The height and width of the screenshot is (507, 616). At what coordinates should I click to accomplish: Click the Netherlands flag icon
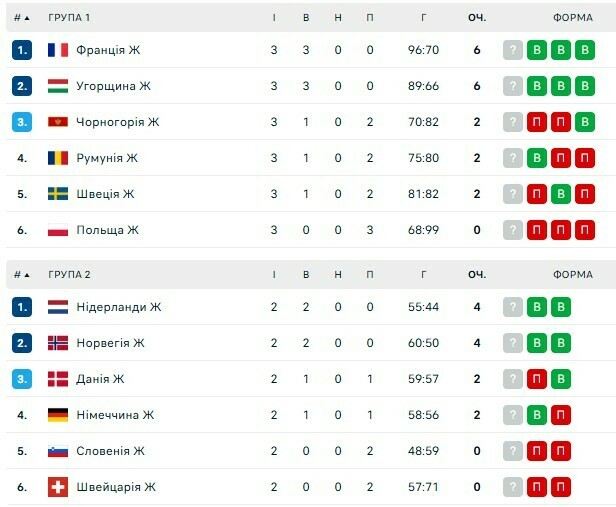click(58, 307)
